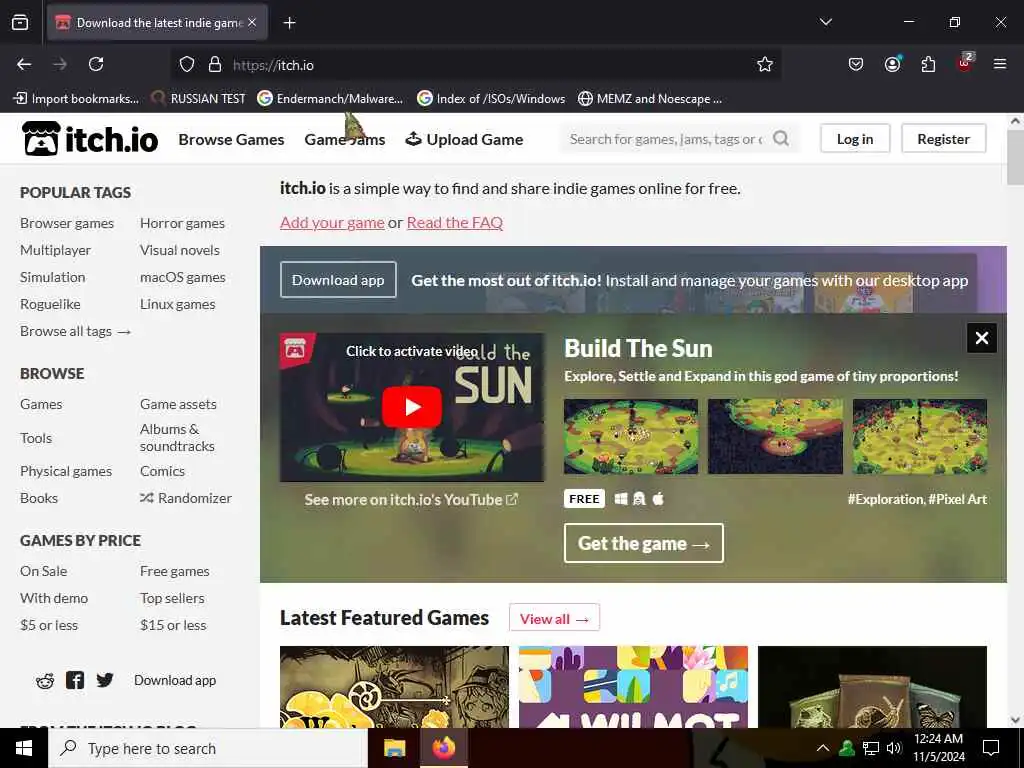This screenshot has height=768, width=1024.
Task: Open the Top sellers link
Action: 172,598
